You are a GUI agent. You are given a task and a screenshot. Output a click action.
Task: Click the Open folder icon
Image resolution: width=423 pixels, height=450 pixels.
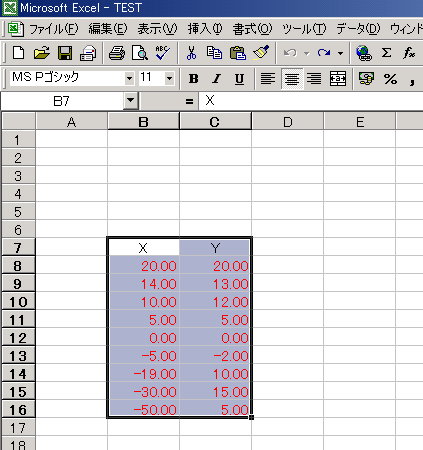tap(42, 53)
